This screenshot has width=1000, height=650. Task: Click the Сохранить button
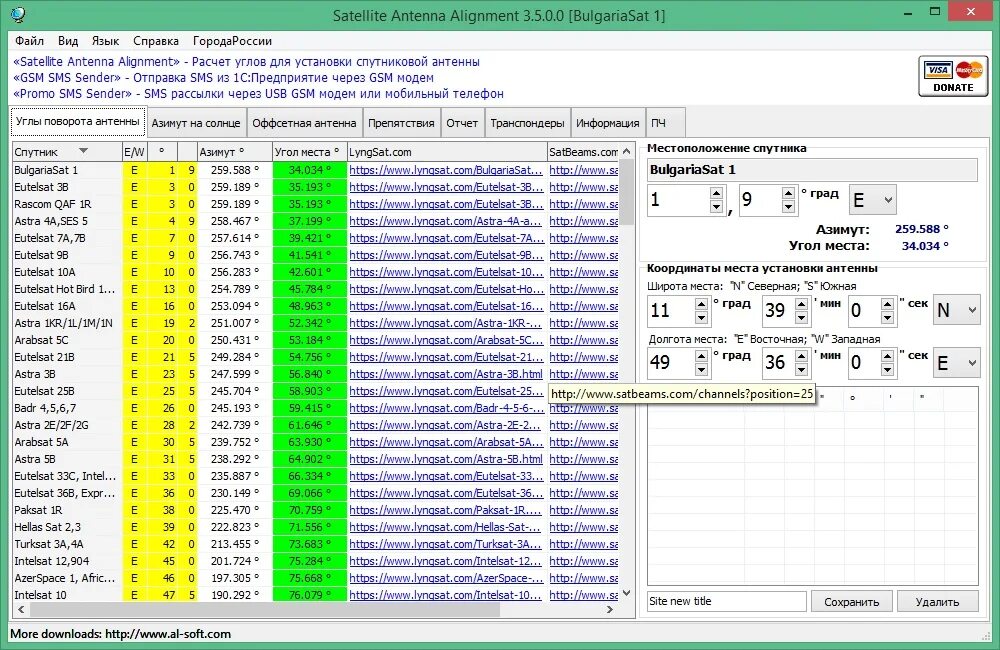coord(852,601)
